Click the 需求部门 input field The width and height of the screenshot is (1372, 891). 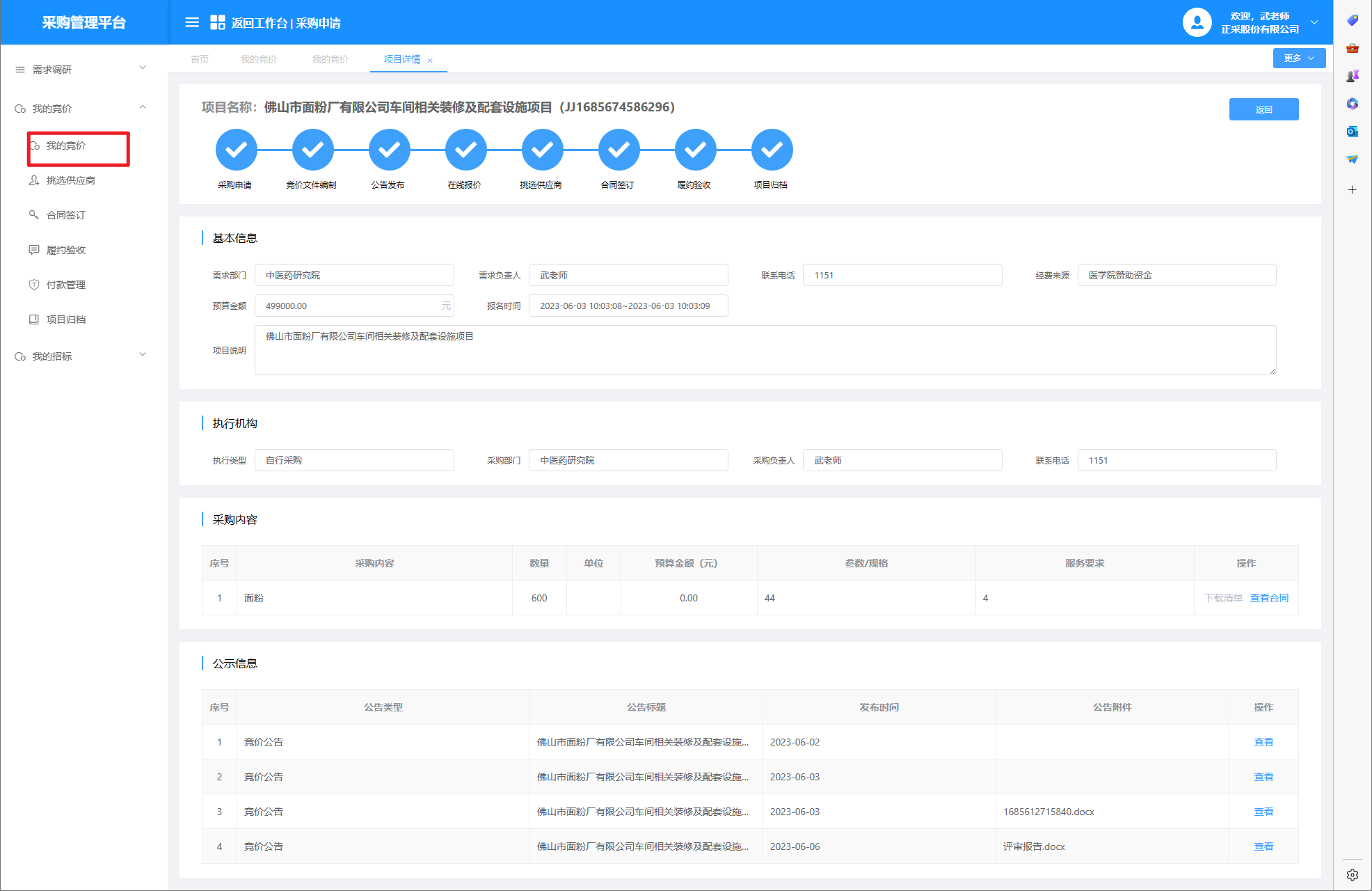click(354, 275)
